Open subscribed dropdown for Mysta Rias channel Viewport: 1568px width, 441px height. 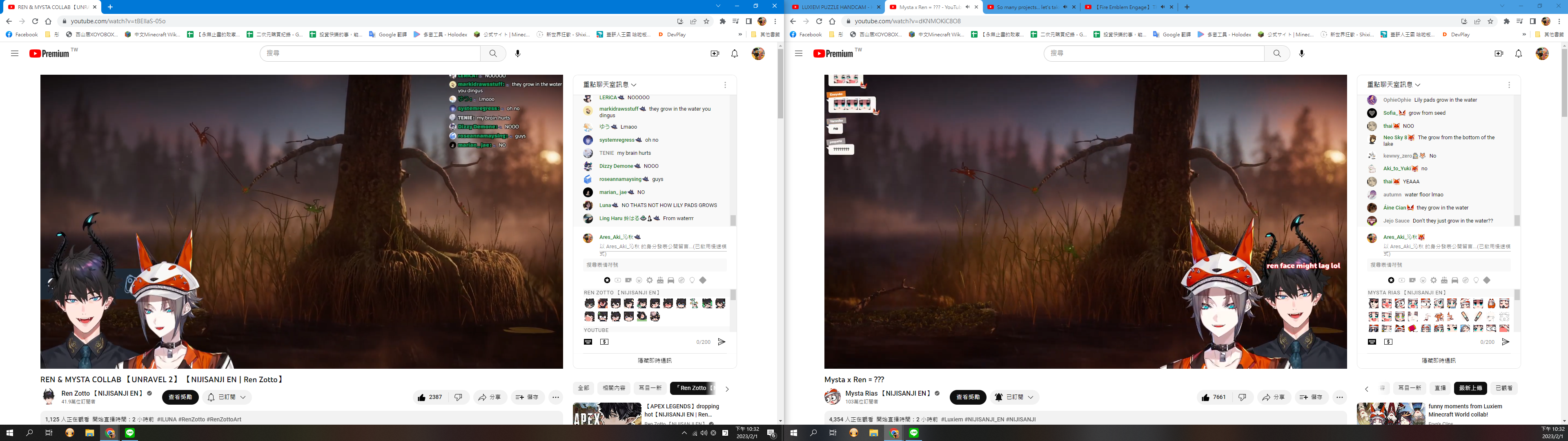1014,397
